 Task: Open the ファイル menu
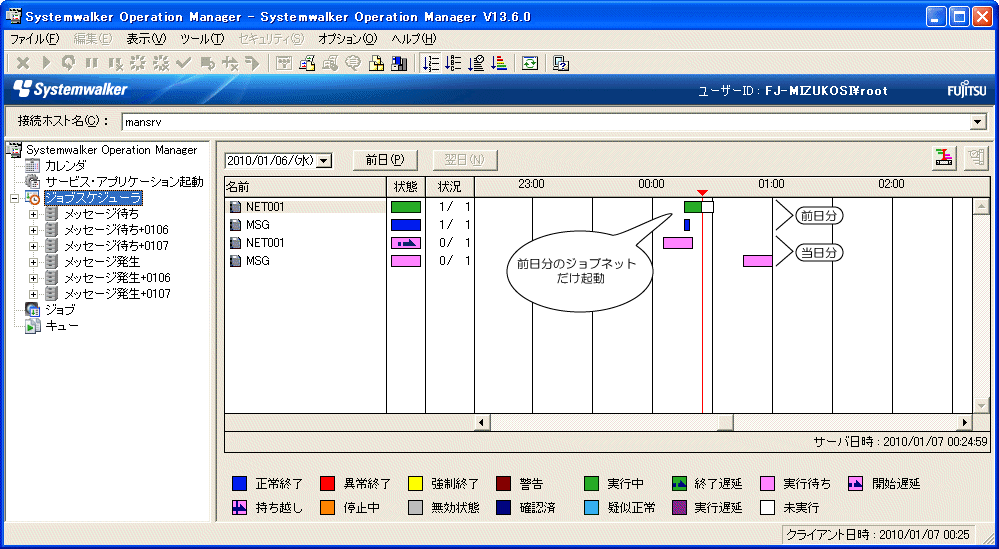34,39
